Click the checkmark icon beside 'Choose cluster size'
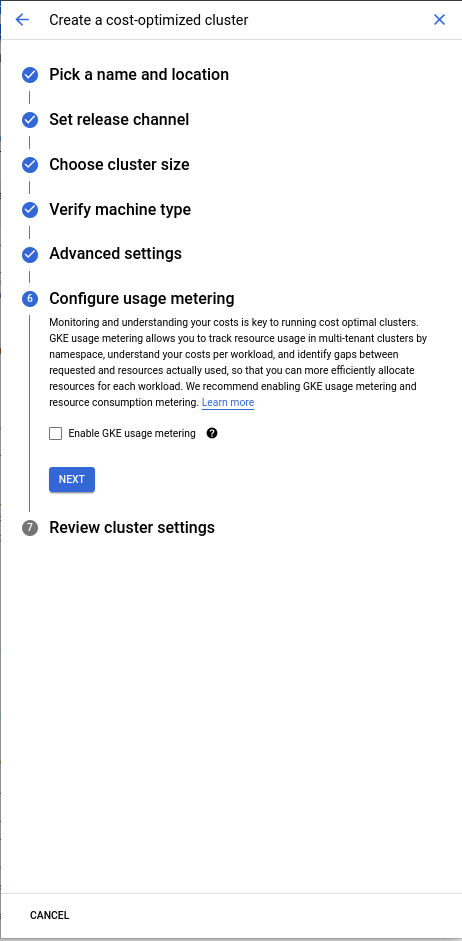The image size is (462, 941). [30, 164]
